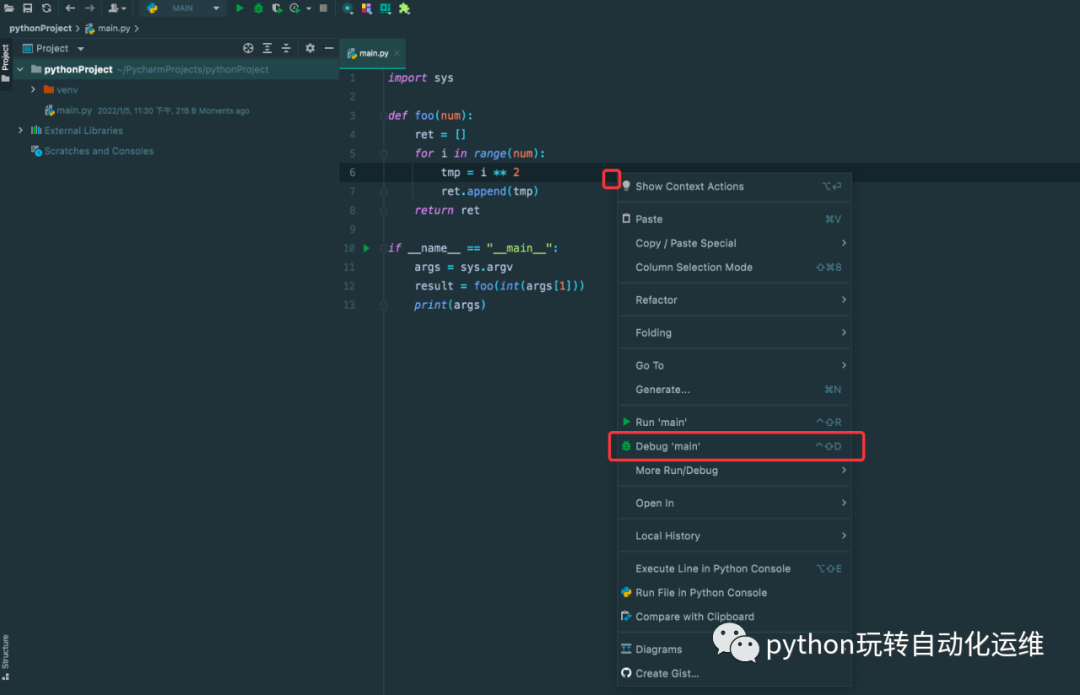
Task: Expand the External Libraries node
Action: 20,131
